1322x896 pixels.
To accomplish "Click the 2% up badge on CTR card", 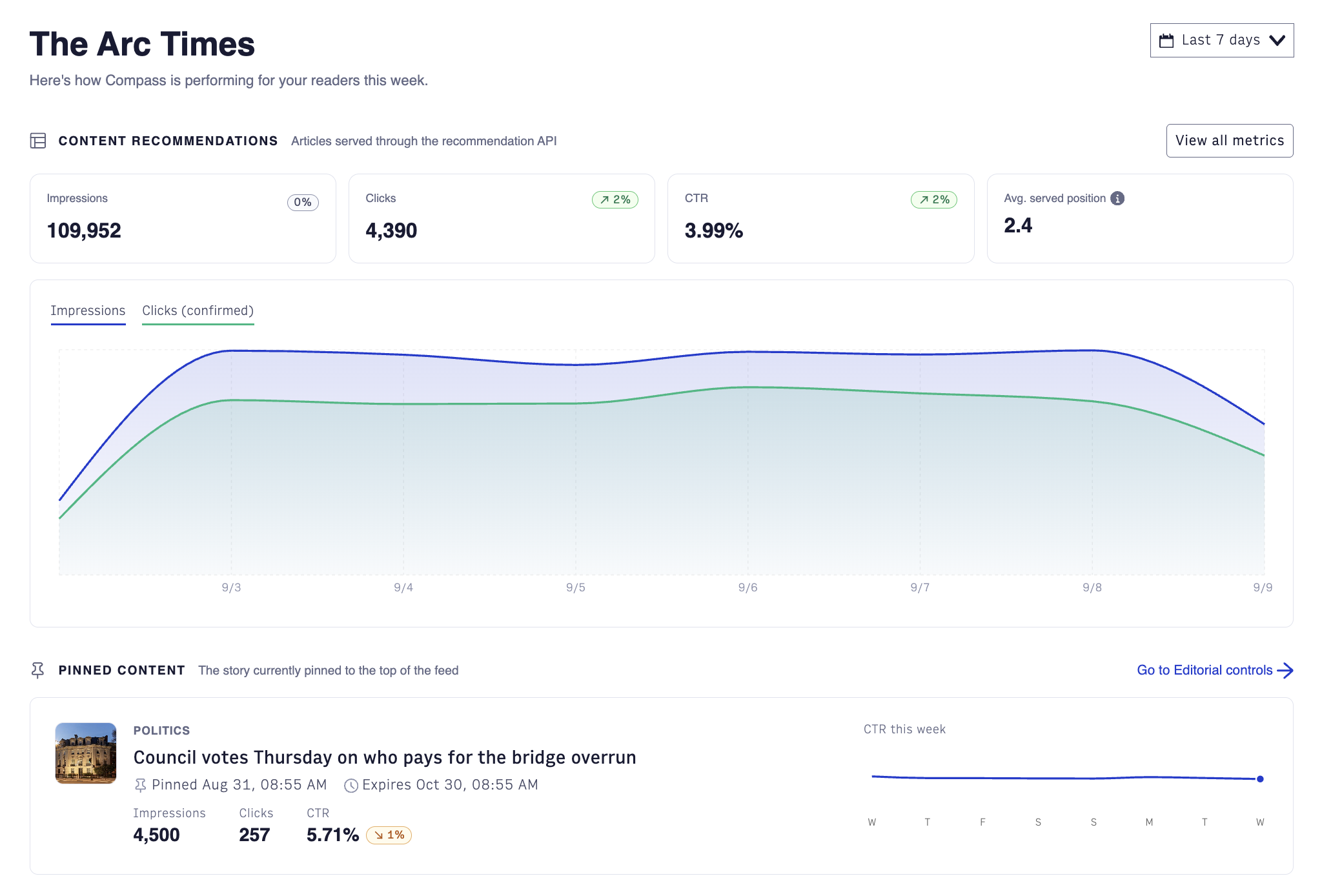I will (x=934, y=199).
